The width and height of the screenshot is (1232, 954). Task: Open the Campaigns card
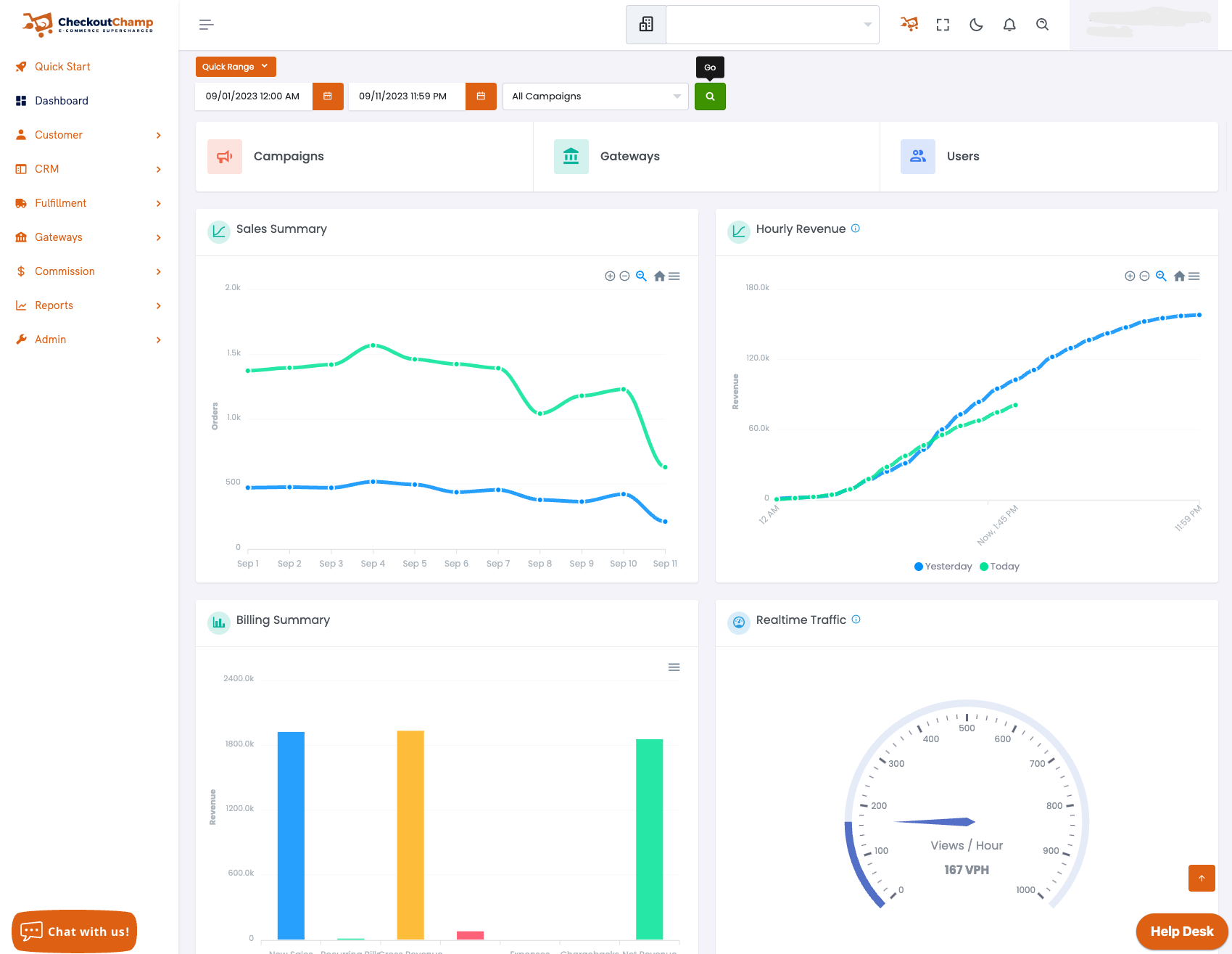coord(364,157)
